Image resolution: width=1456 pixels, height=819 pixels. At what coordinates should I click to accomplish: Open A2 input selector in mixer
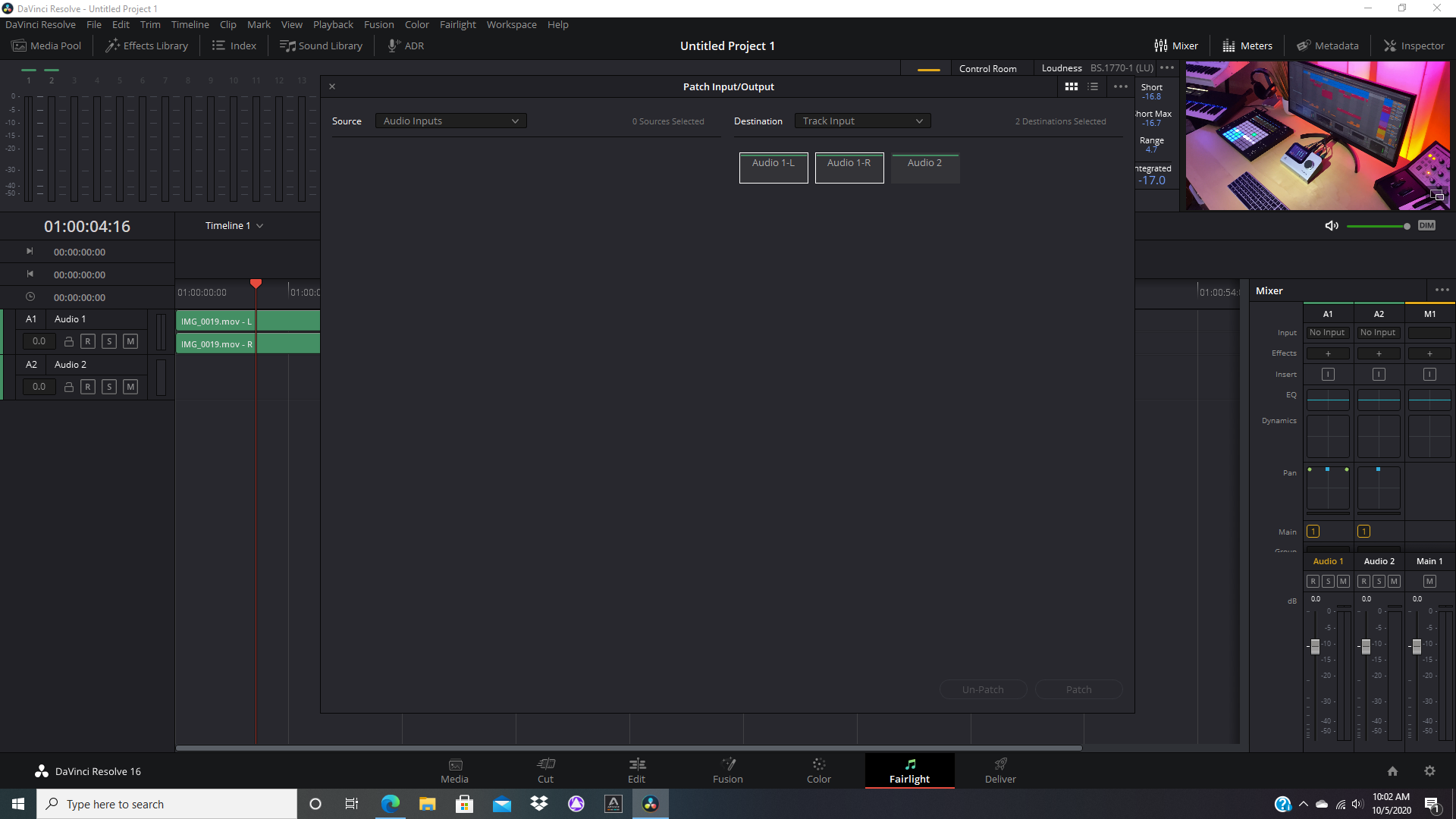[x=1378, y=332]
